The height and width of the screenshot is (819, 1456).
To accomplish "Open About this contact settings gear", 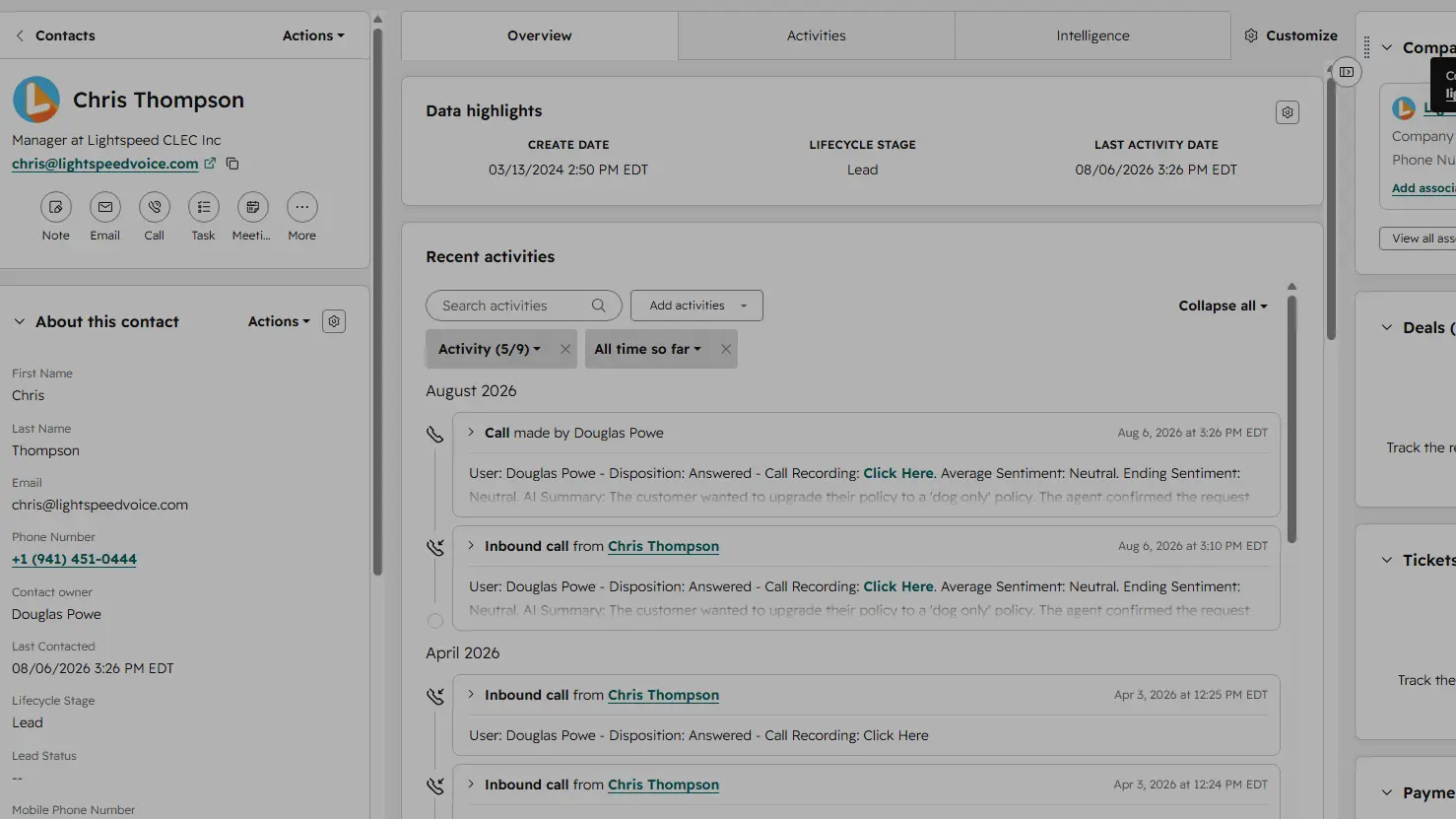I will pyautogui.click(x=334, y=321).
